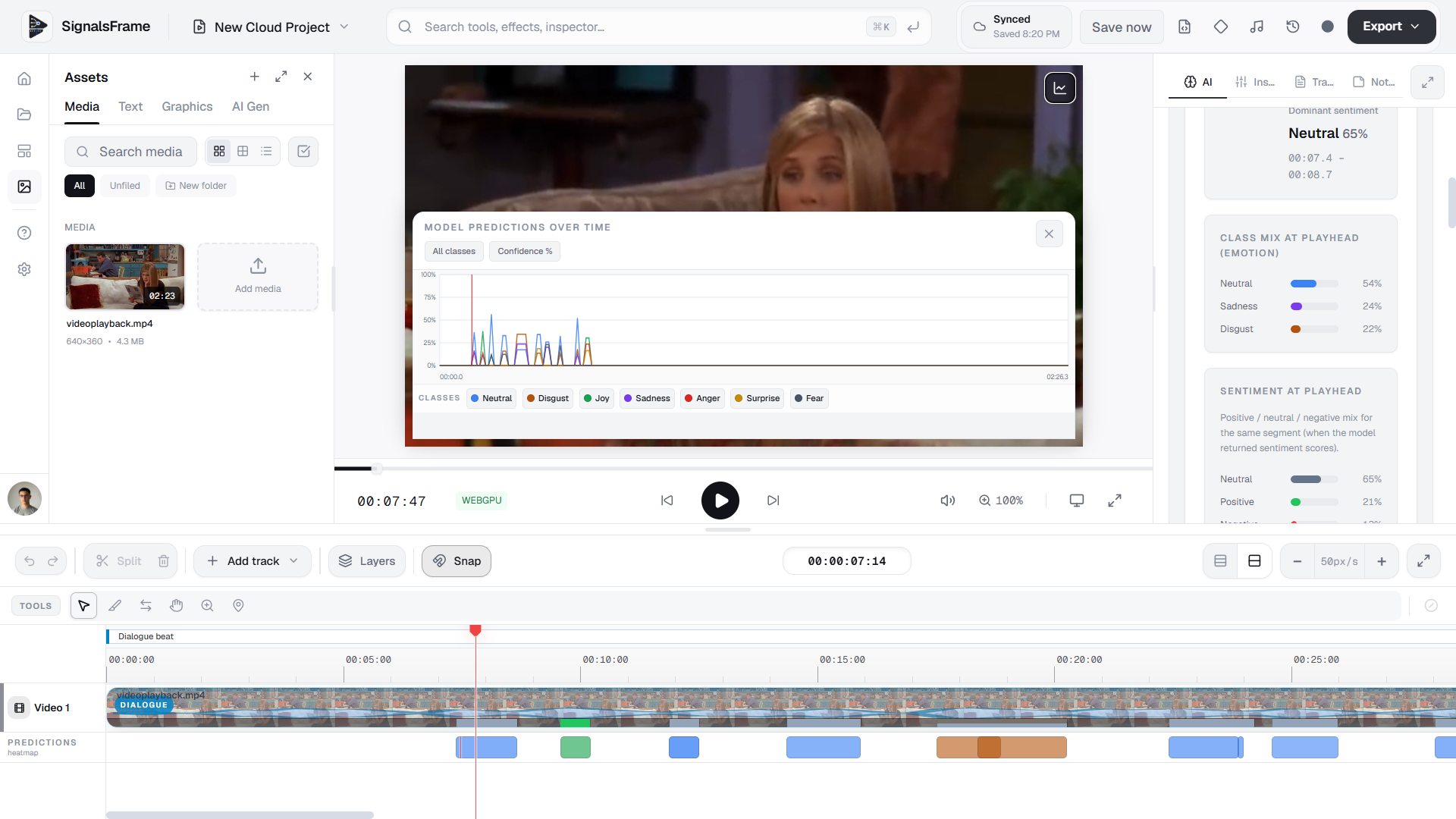
Task: Delete selected clip with trash icon
Action: coord(164,561)
